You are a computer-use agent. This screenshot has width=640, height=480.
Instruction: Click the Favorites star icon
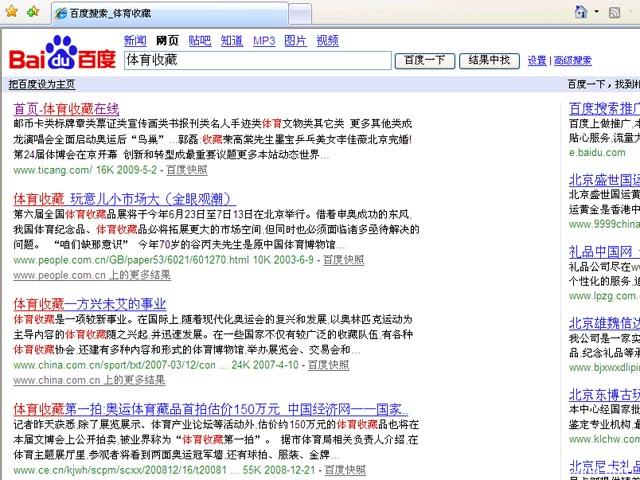tap(11, 11)
